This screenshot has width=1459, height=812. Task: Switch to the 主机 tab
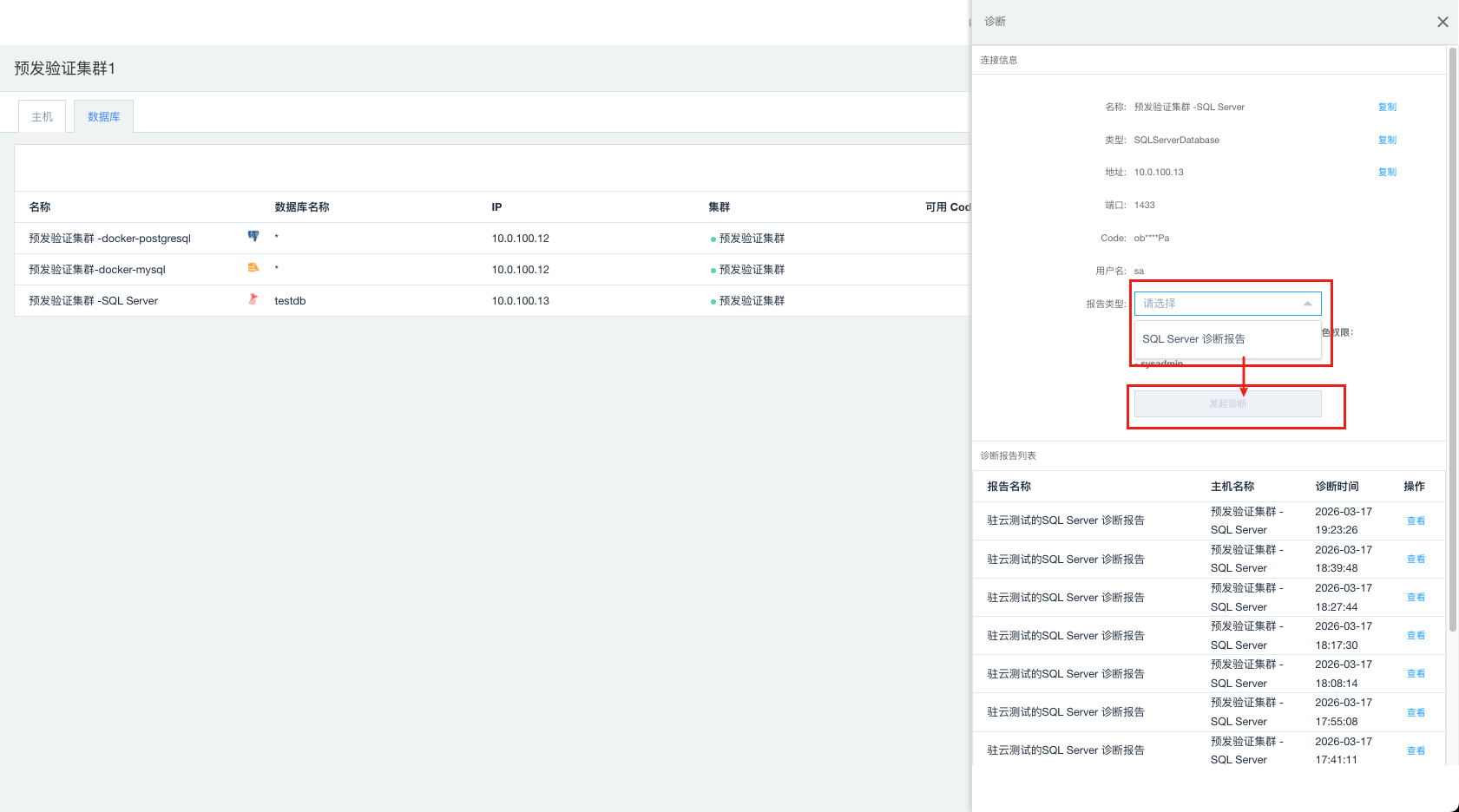[42, 117]
